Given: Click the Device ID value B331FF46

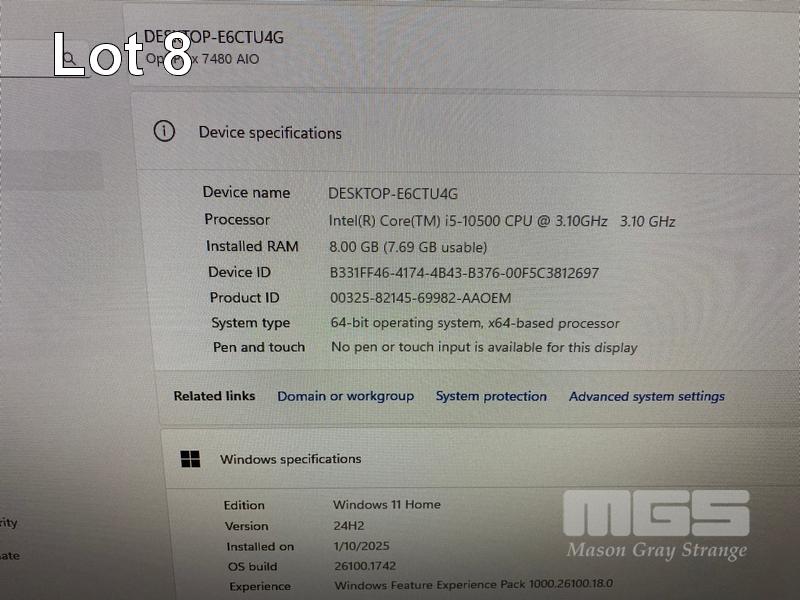Looking at the screenshot, I should coord(464,272).
